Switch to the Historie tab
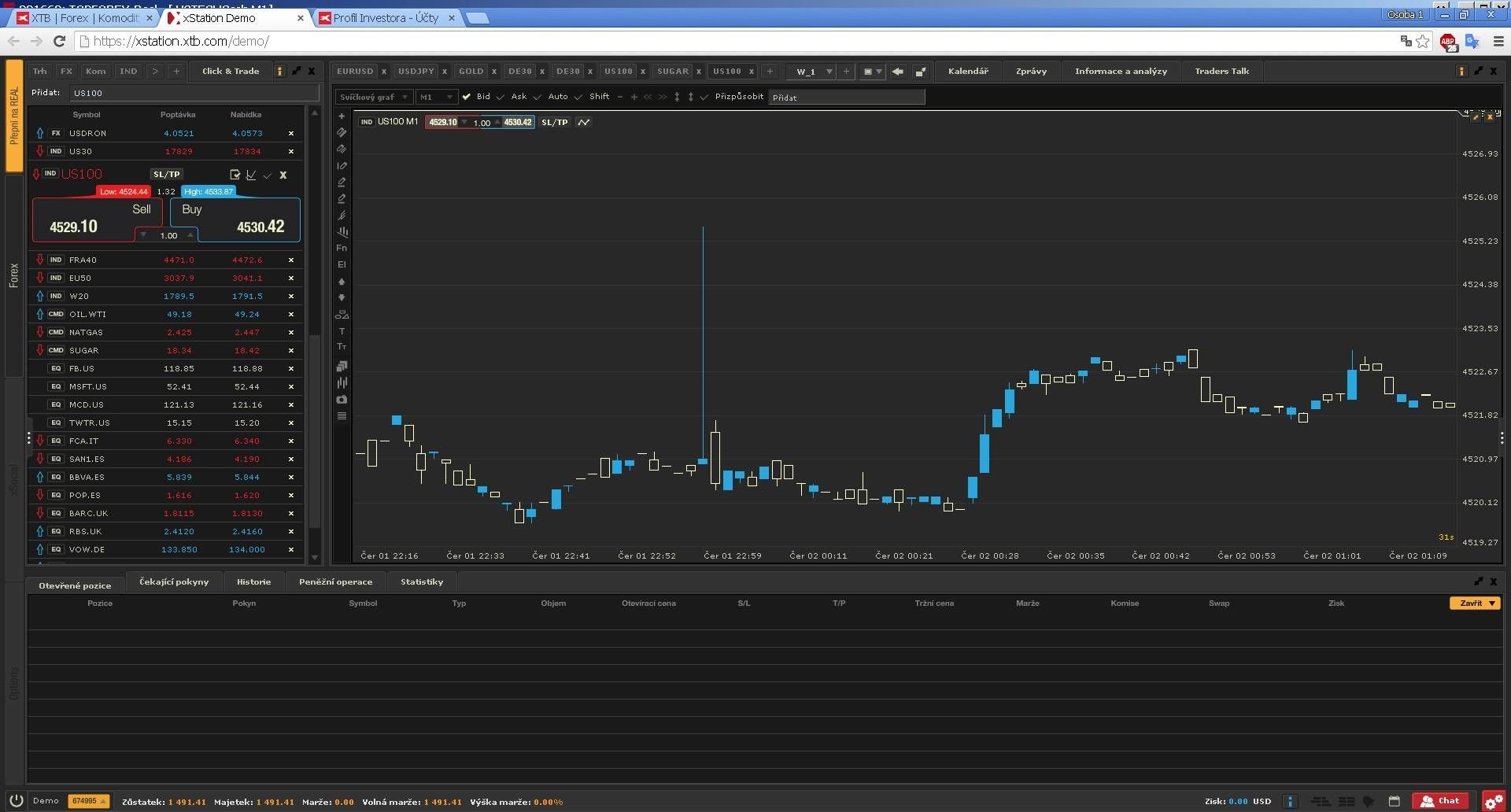This screenshot has width=1511, height=812. click(x=253, y=581)
